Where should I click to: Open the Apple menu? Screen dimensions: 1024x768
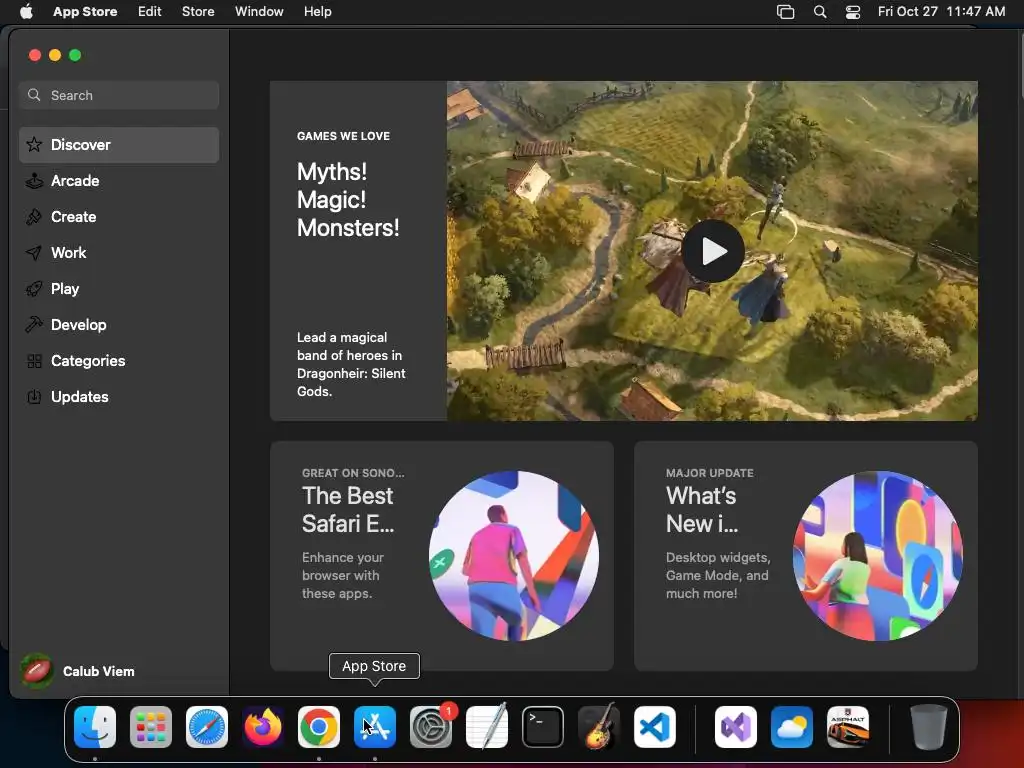point(26,11)
